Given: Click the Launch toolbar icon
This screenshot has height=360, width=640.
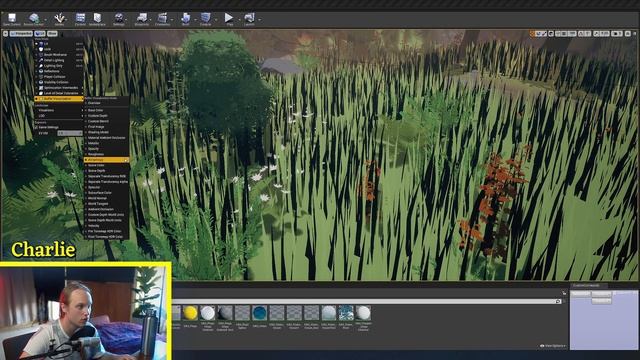Looking at the screenshot, I should click(x=249, y=18).
